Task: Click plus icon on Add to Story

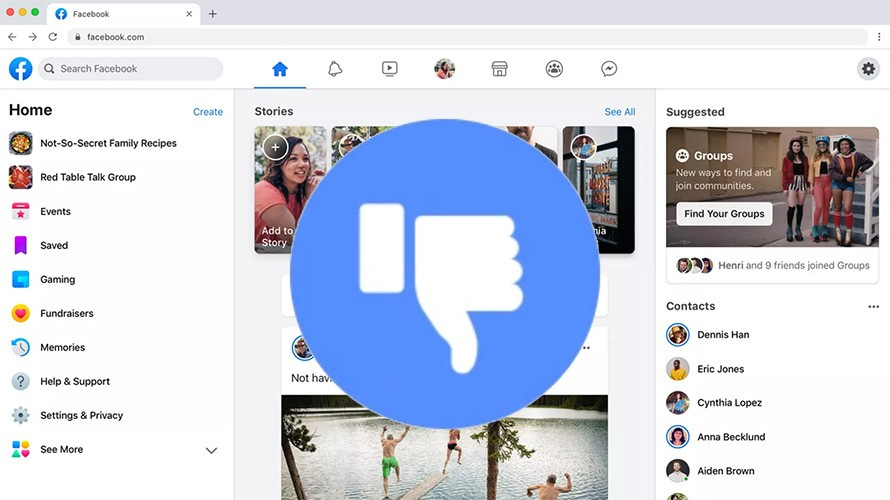Action: tap(275, 148)
